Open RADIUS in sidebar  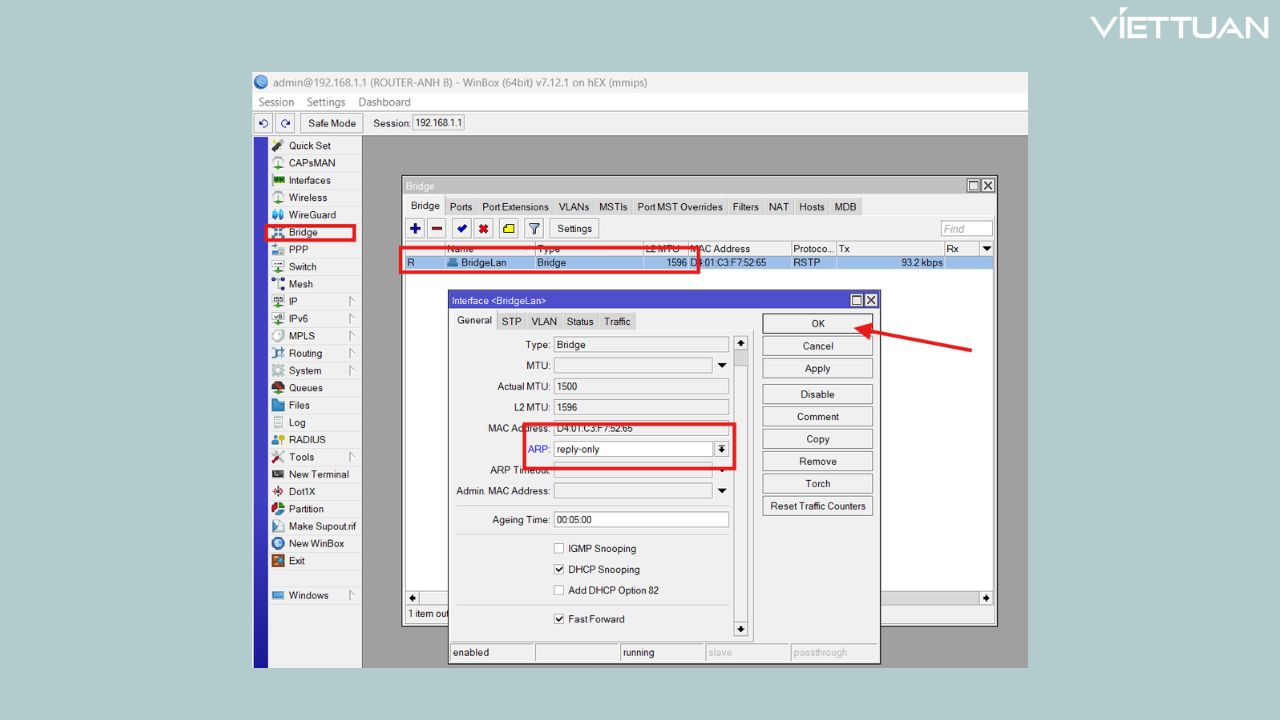click(307, 440)
